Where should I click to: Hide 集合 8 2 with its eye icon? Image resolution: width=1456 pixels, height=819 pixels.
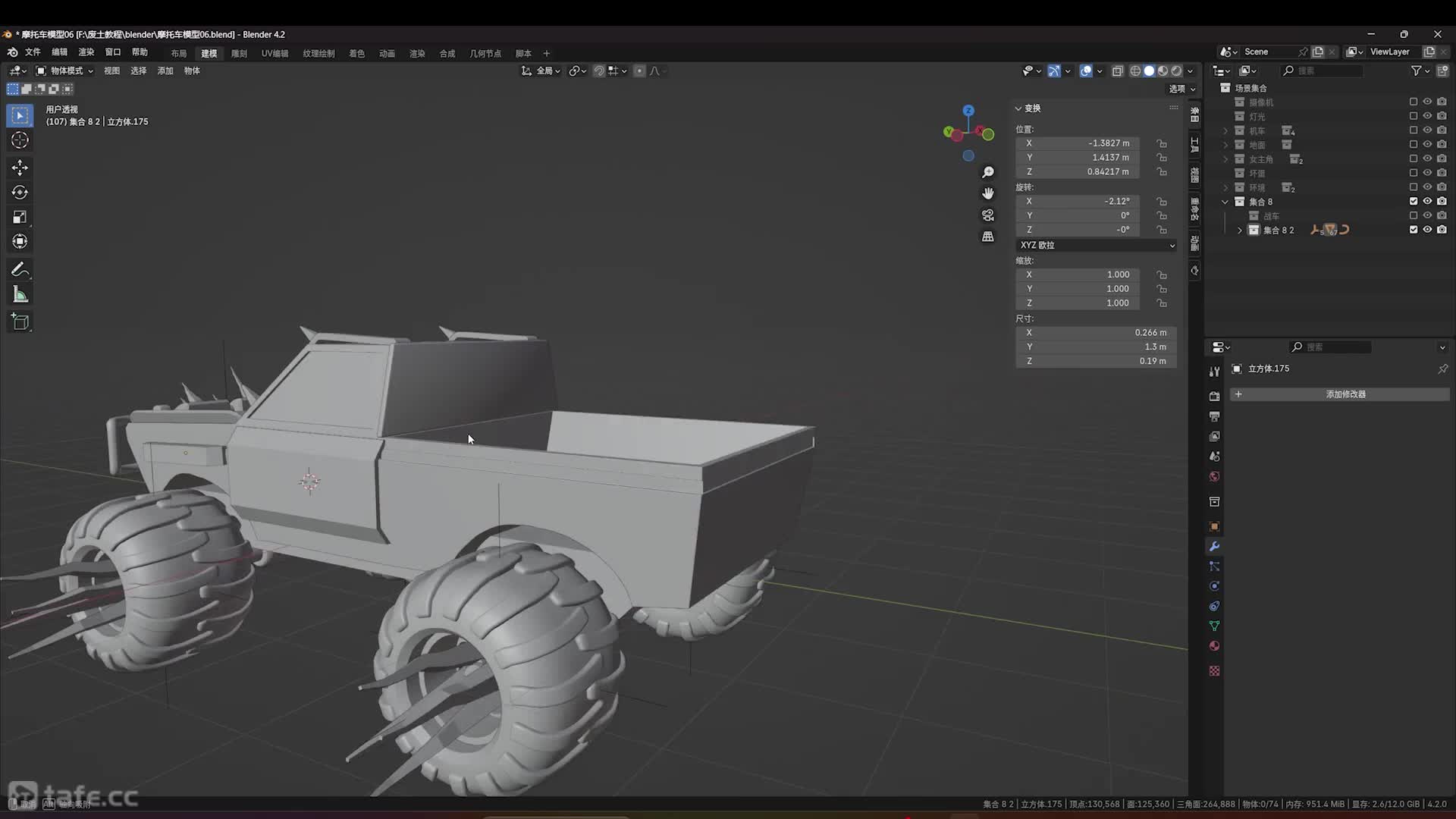point(1427,230)
